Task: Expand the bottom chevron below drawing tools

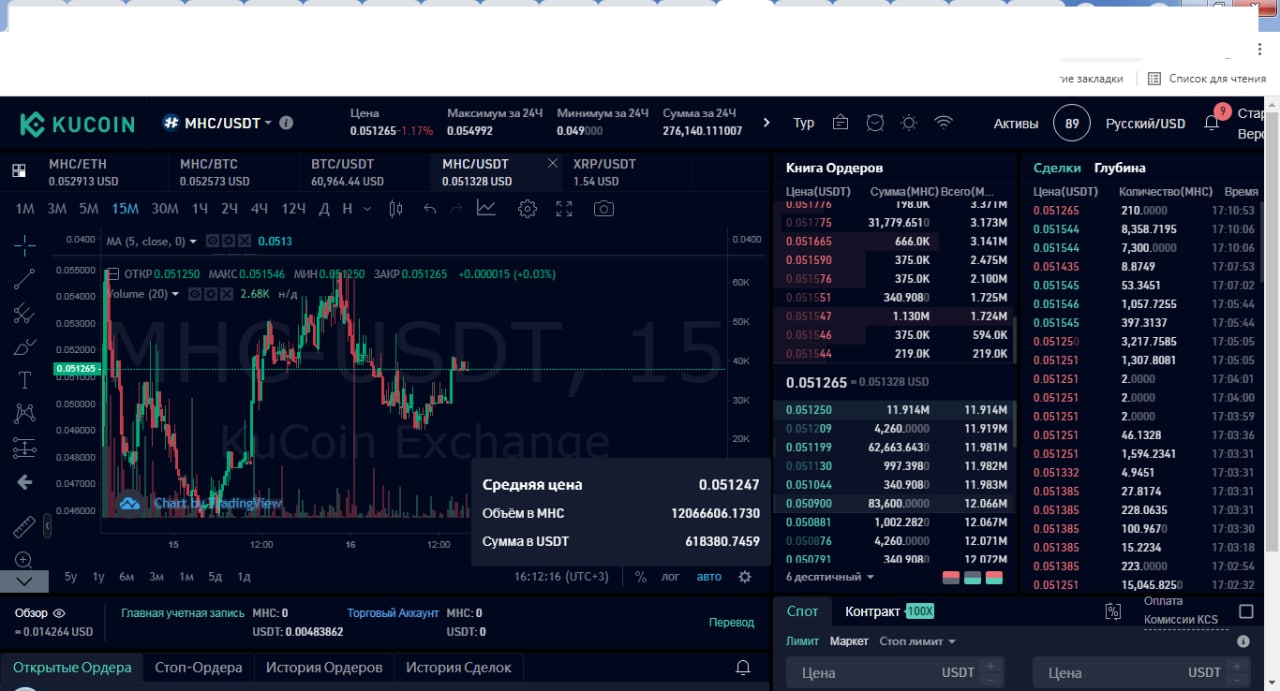Action: [24, 580]
